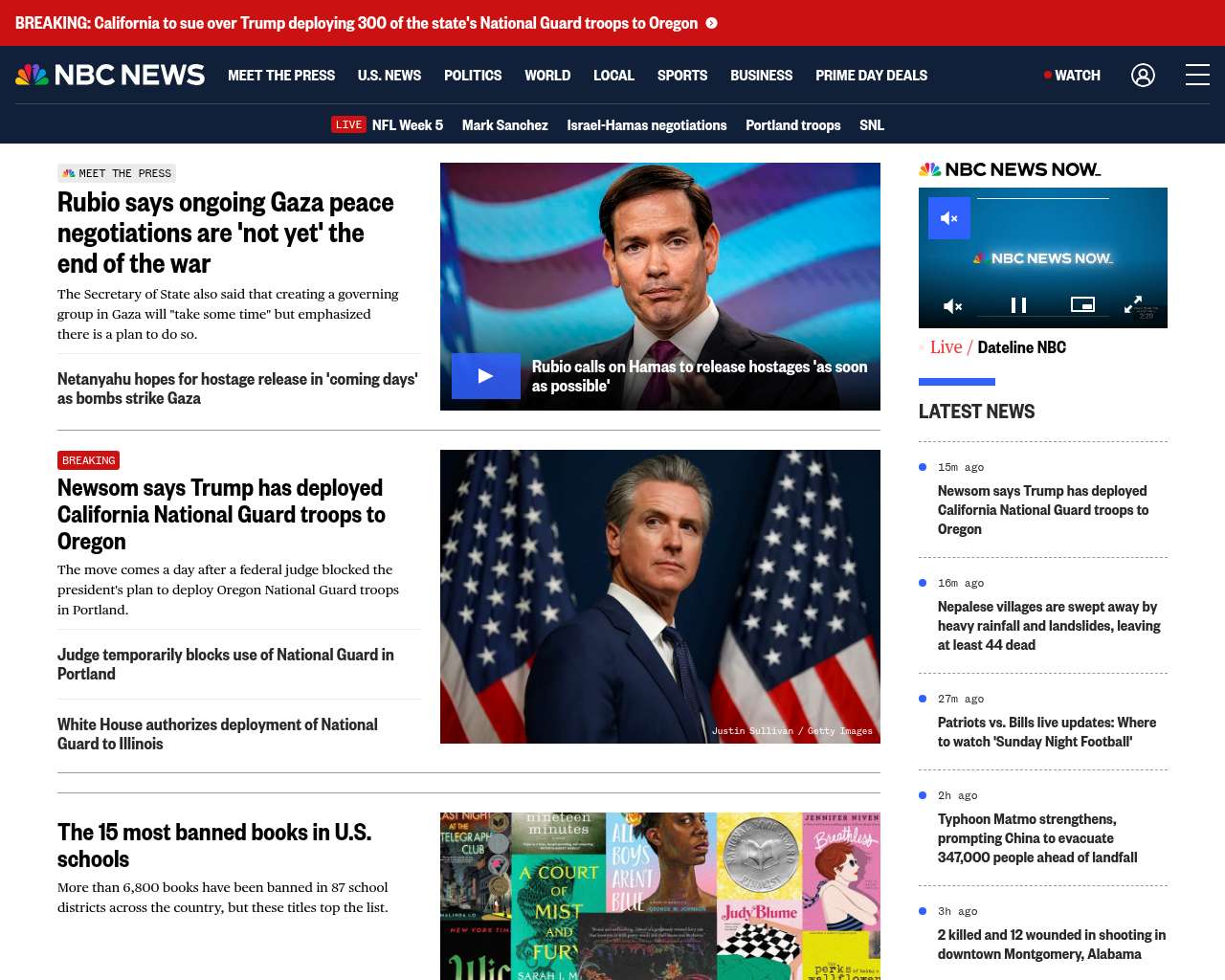Open Israel-Hamas negotiations trending topic
This screenshot has width=1225, height=980.
tap(647, 125)
